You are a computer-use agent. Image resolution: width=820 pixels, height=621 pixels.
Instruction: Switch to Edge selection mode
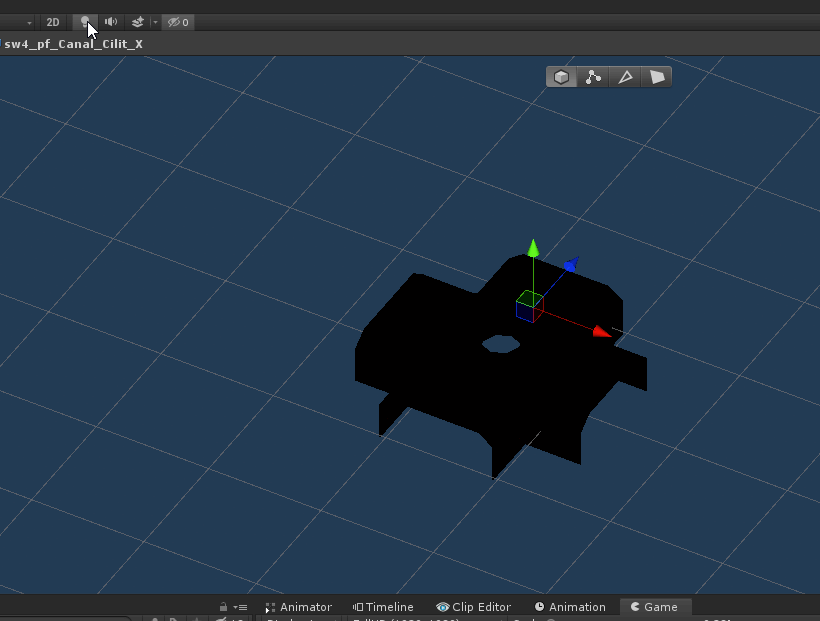click(626, 76)
